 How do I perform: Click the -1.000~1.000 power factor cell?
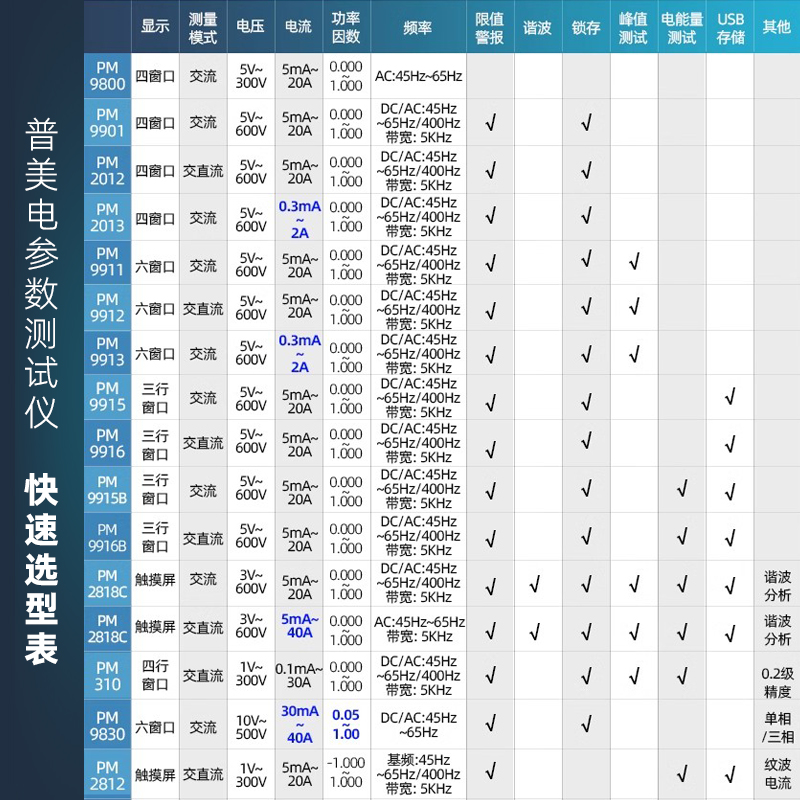pyautogui.click(x=346, y=772)
